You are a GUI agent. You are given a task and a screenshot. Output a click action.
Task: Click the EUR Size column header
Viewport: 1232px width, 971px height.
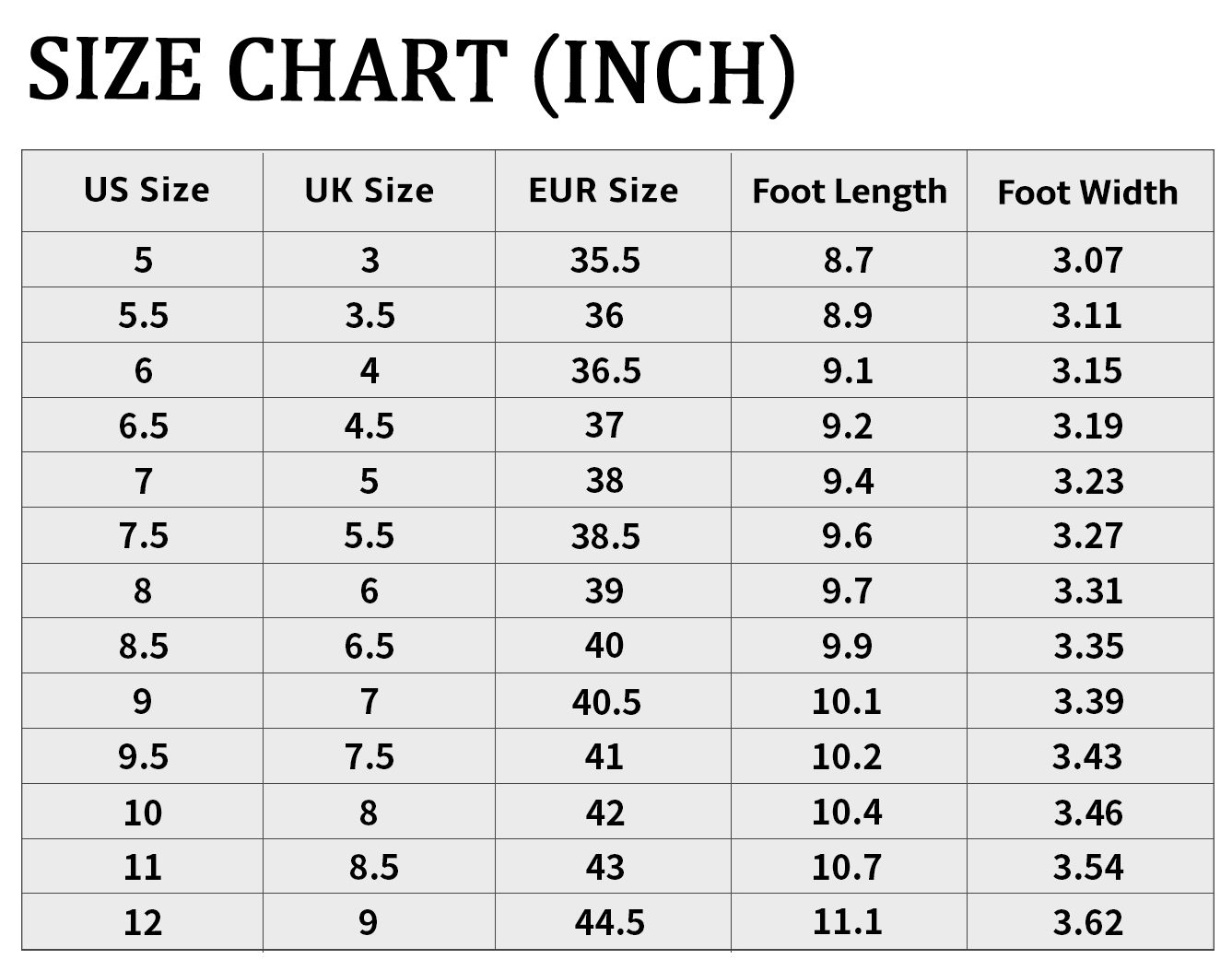click(604, 191)
